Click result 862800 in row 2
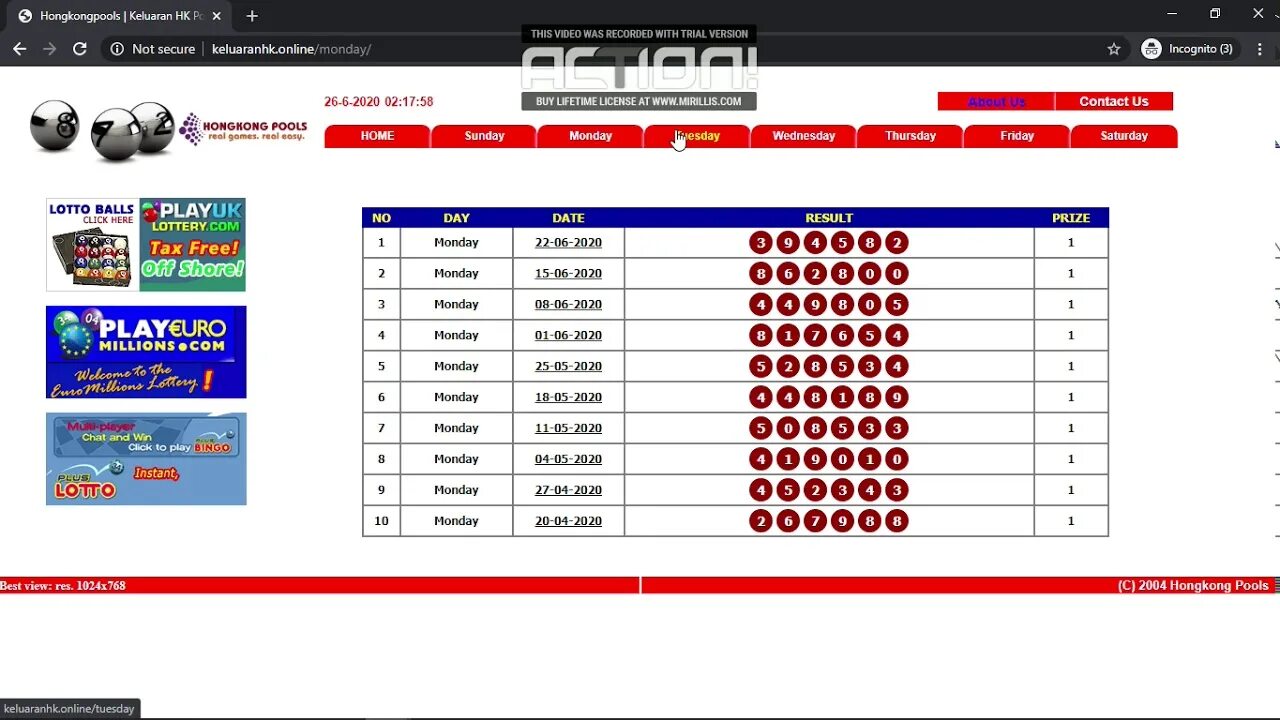Image resolution: width=1280 pixels, height=720 pixels. point(829,274)
